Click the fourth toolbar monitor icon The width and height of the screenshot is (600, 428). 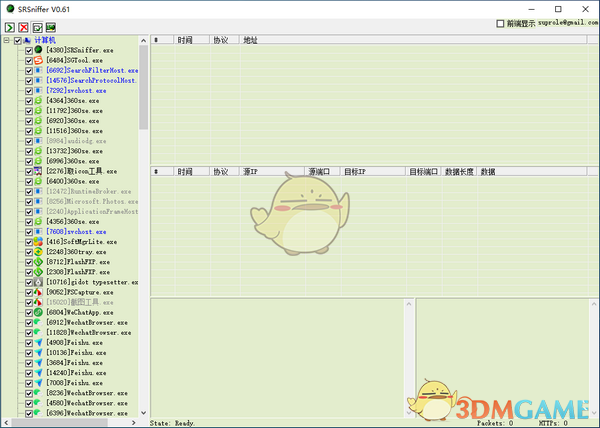tap(51, 28)
